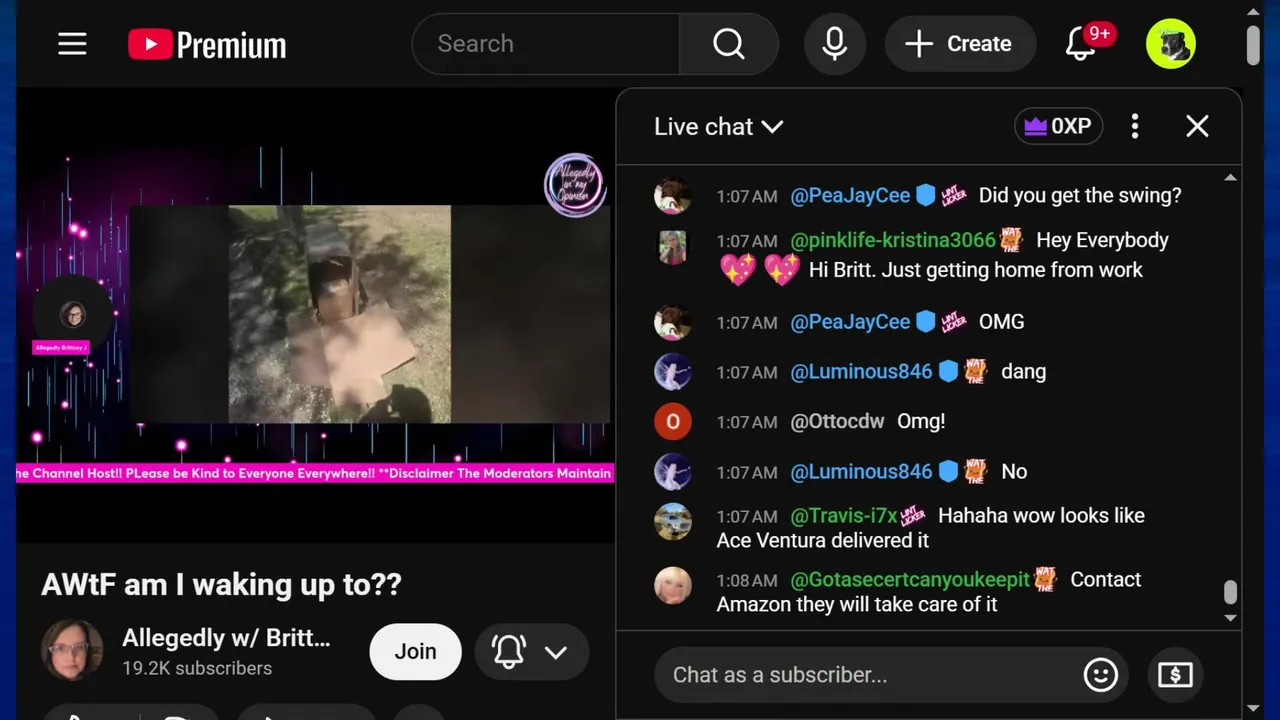Open live chat three-dot options menu
The width and height of the screenshot is (1280, 720).
[x=1134, y=126]
